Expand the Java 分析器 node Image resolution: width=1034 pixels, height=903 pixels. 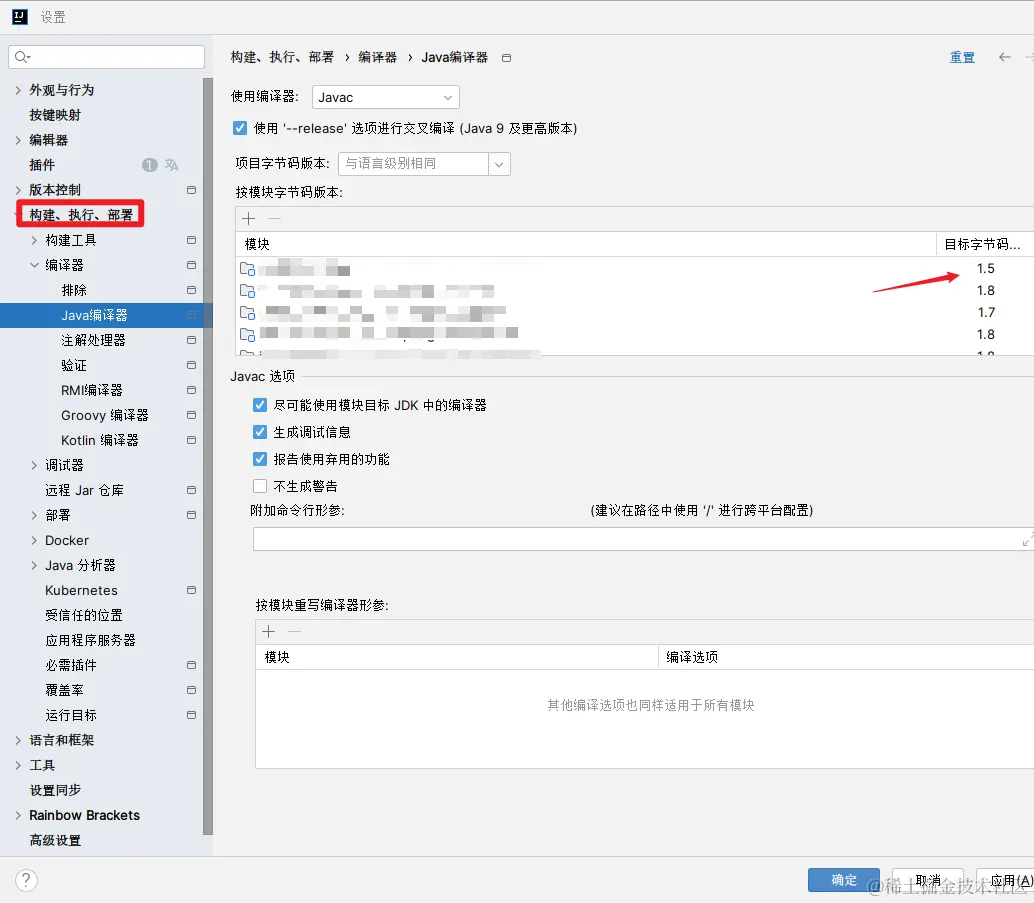coord(34,565)
